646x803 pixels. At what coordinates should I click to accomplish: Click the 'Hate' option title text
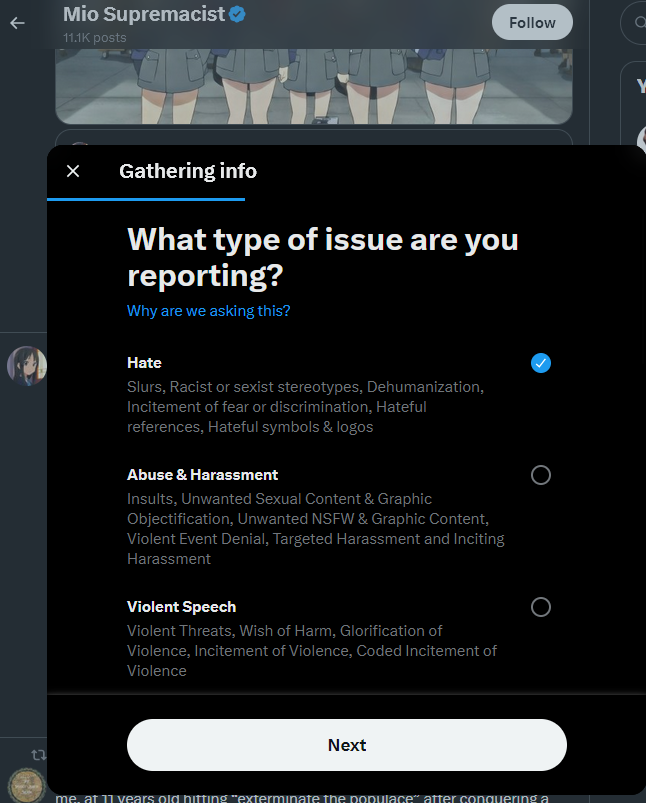(x=144, y=363)
